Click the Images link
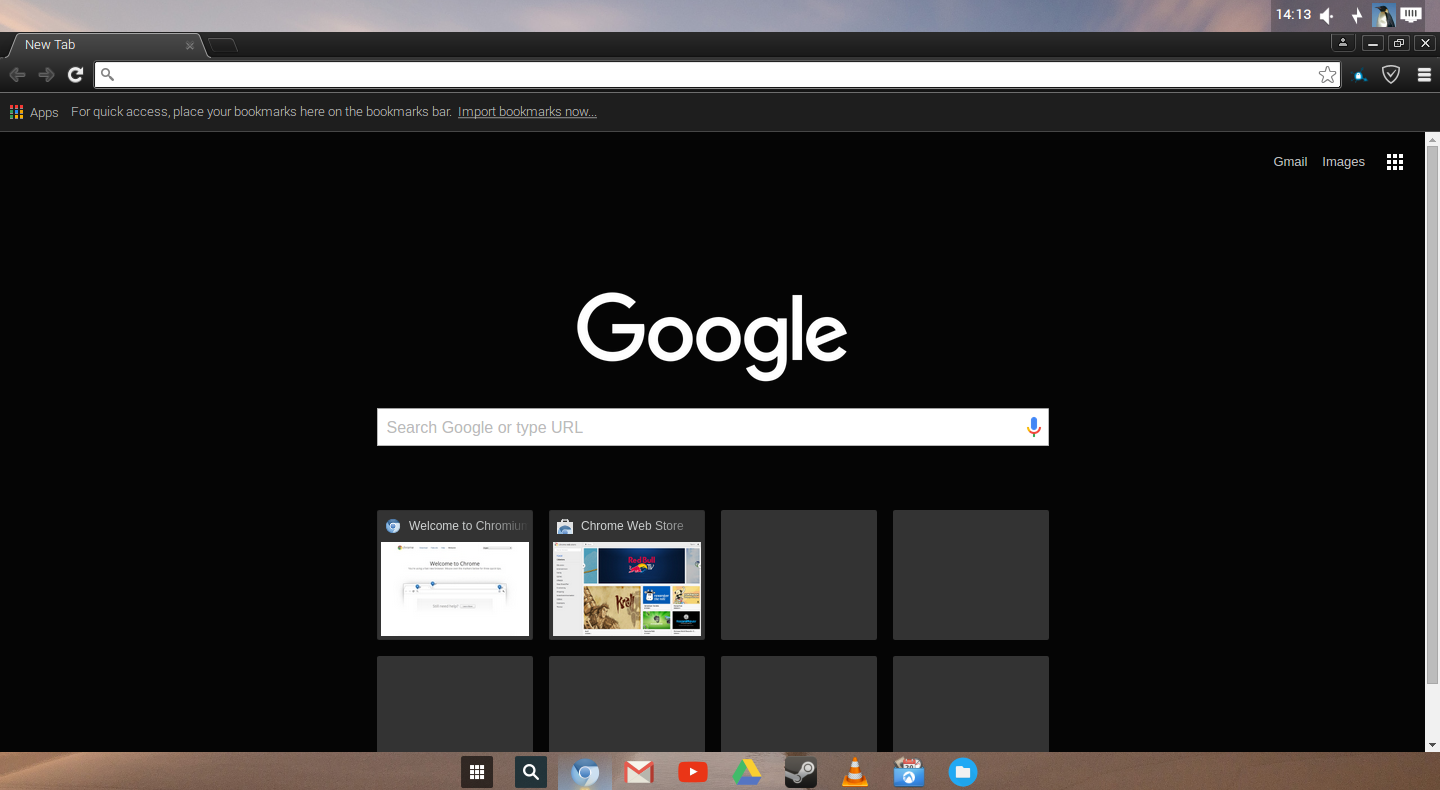Image resolution: width=1440 pixels, height=790 pixels. [x=1343, y=162]
